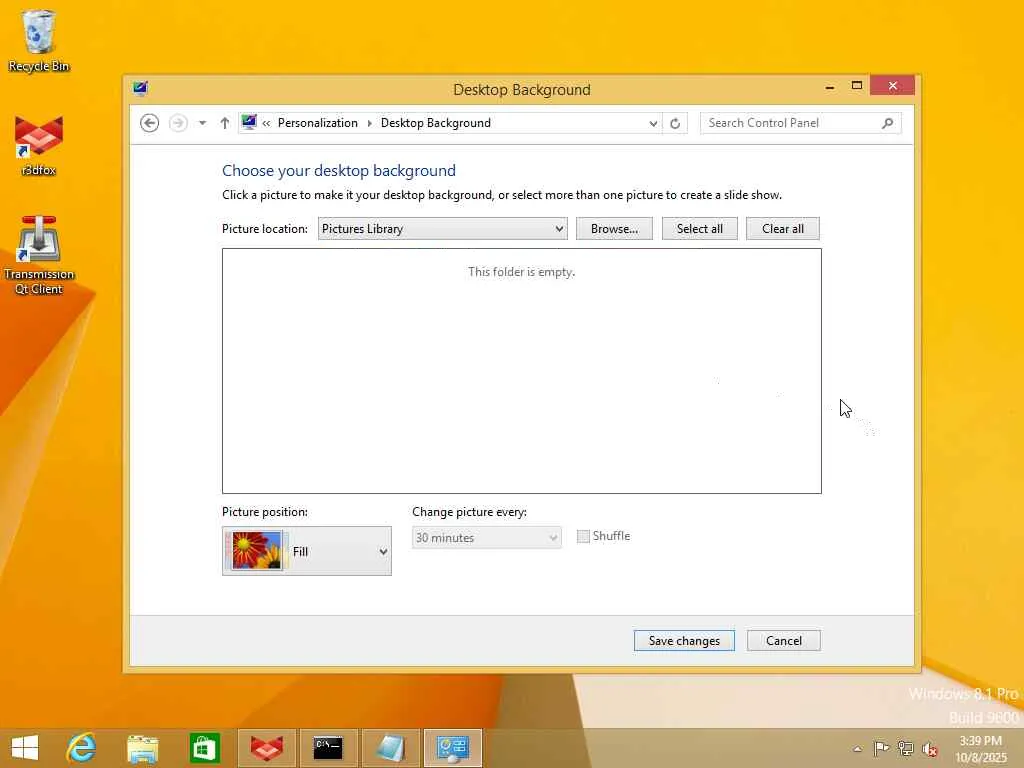Viewport: 1024px width, 768px height.
Task: Open the clock showing 3:39 PM
Action: (x=980, y=749)
